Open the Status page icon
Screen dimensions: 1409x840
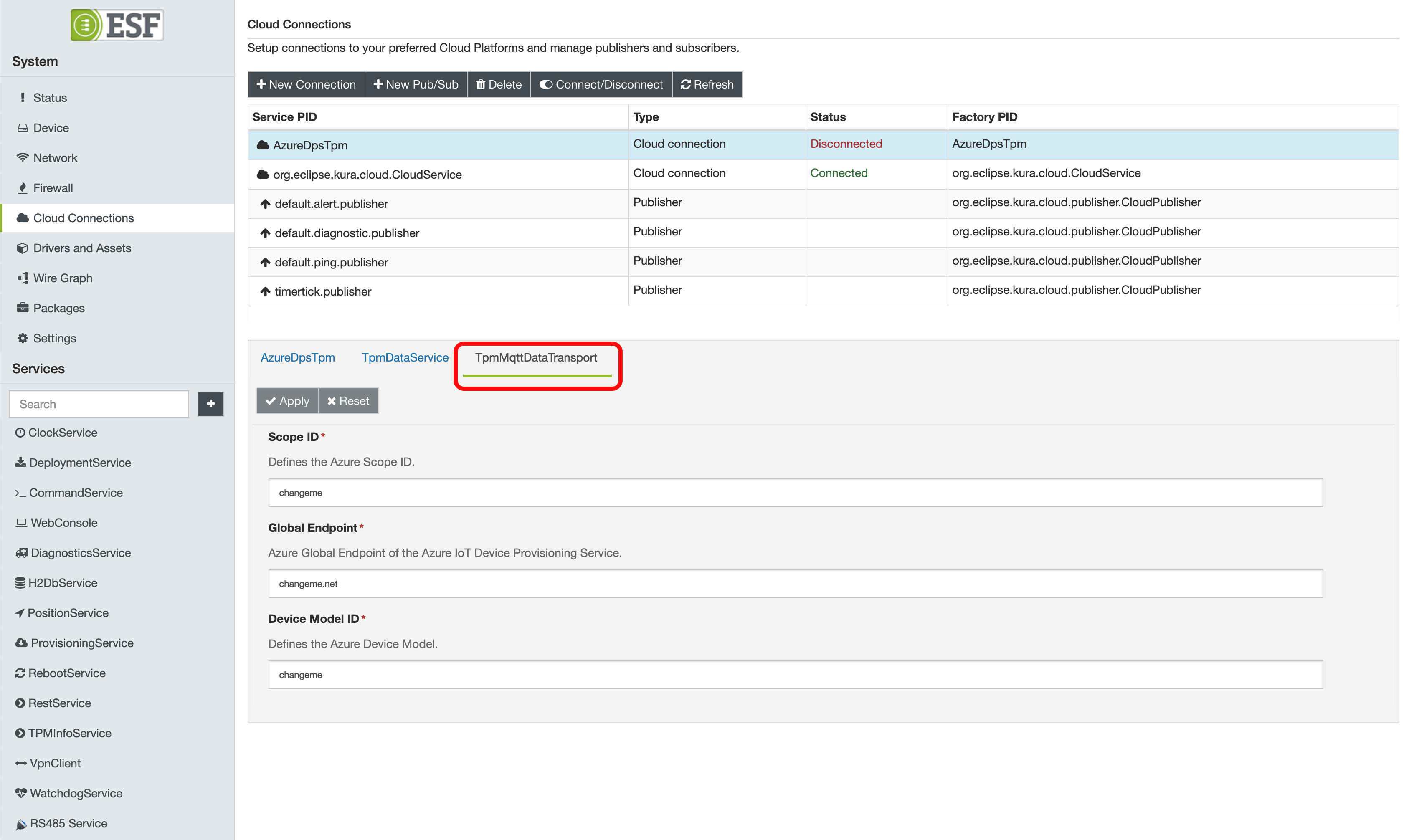(23, 97)
